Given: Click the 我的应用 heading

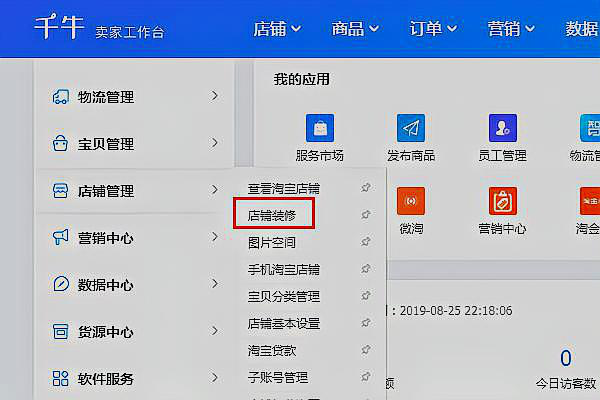Looking at the screenshot, I should coord(302,79).
